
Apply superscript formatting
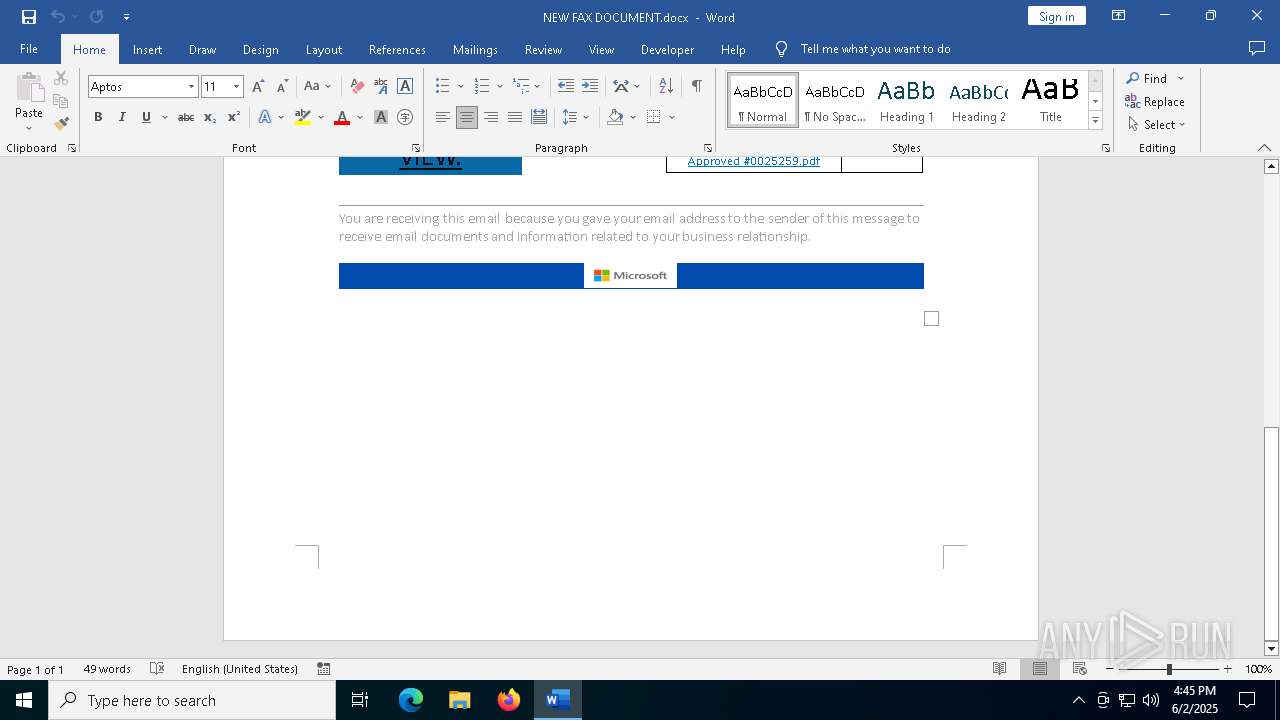tap(233, 117)
